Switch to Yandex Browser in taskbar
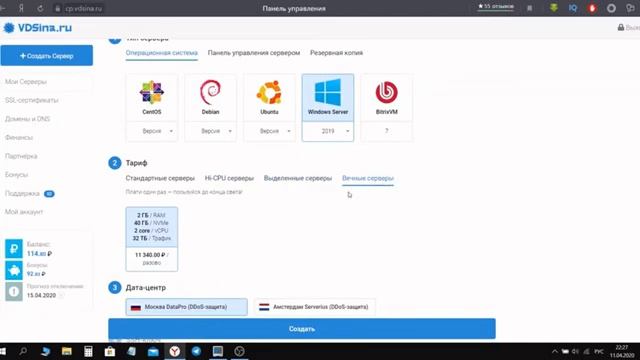640x360 pixels. pyautogui.click(x=175, y=351)
